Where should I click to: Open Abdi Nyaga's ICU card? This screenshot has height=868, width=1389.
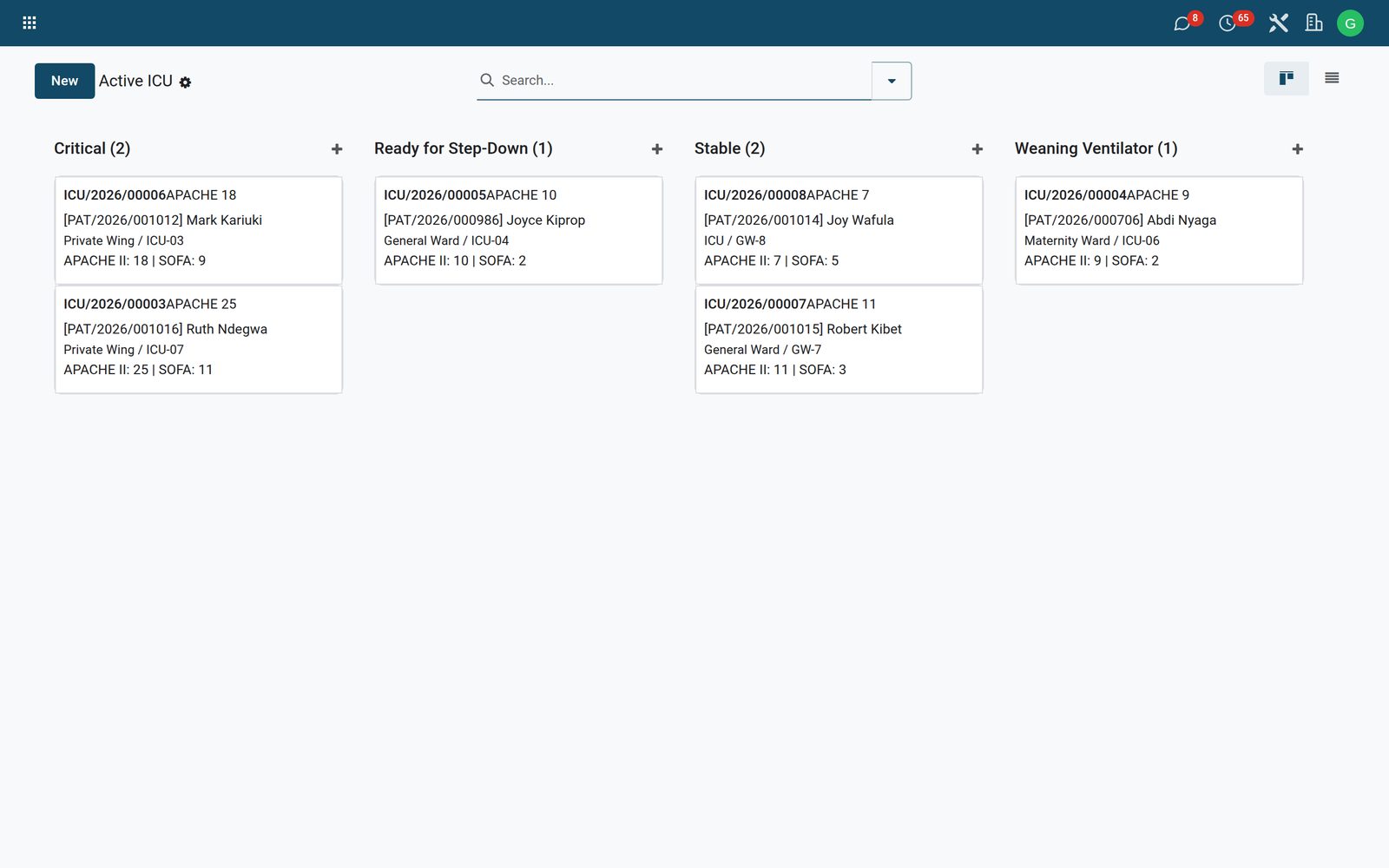click(1159, 230)
